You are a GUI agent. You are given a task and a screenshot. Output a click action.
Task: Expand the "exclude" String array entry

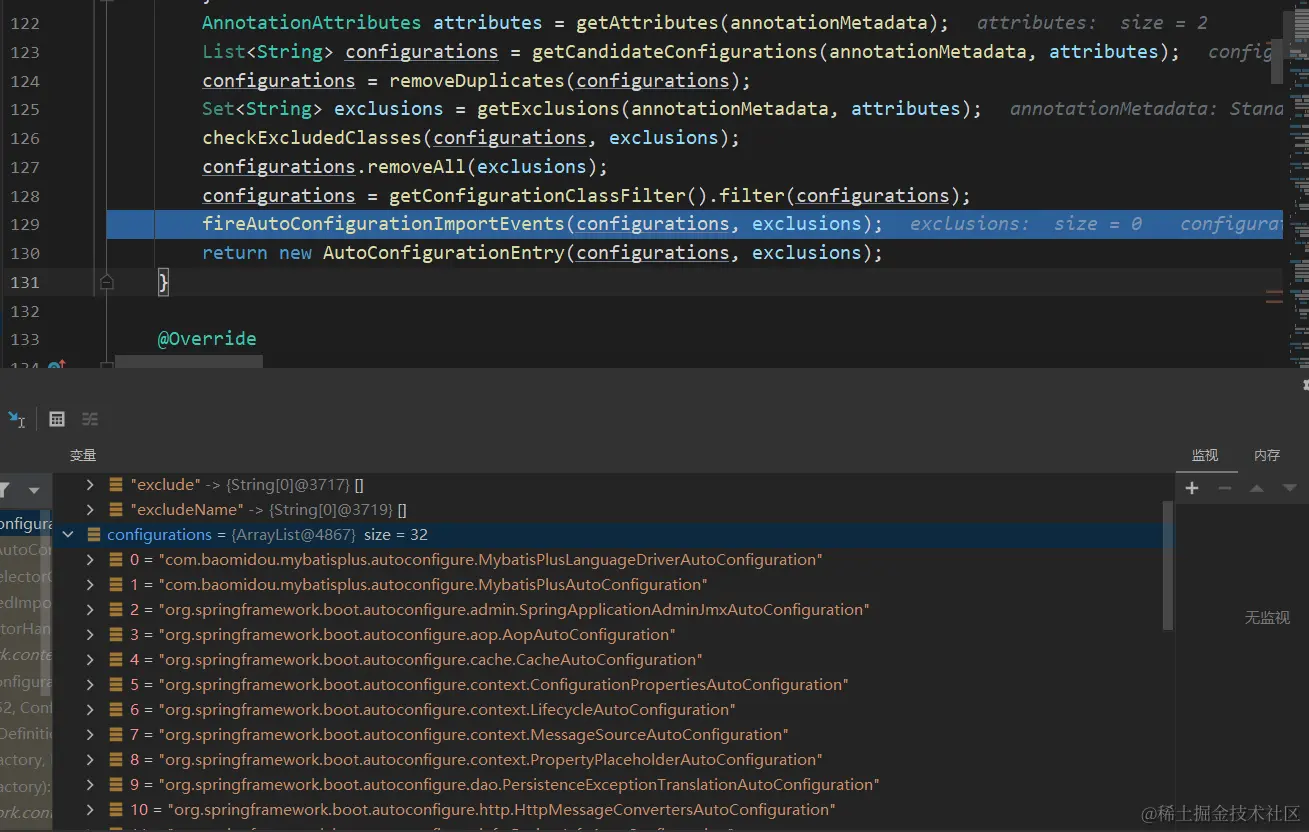pos(90,485)
